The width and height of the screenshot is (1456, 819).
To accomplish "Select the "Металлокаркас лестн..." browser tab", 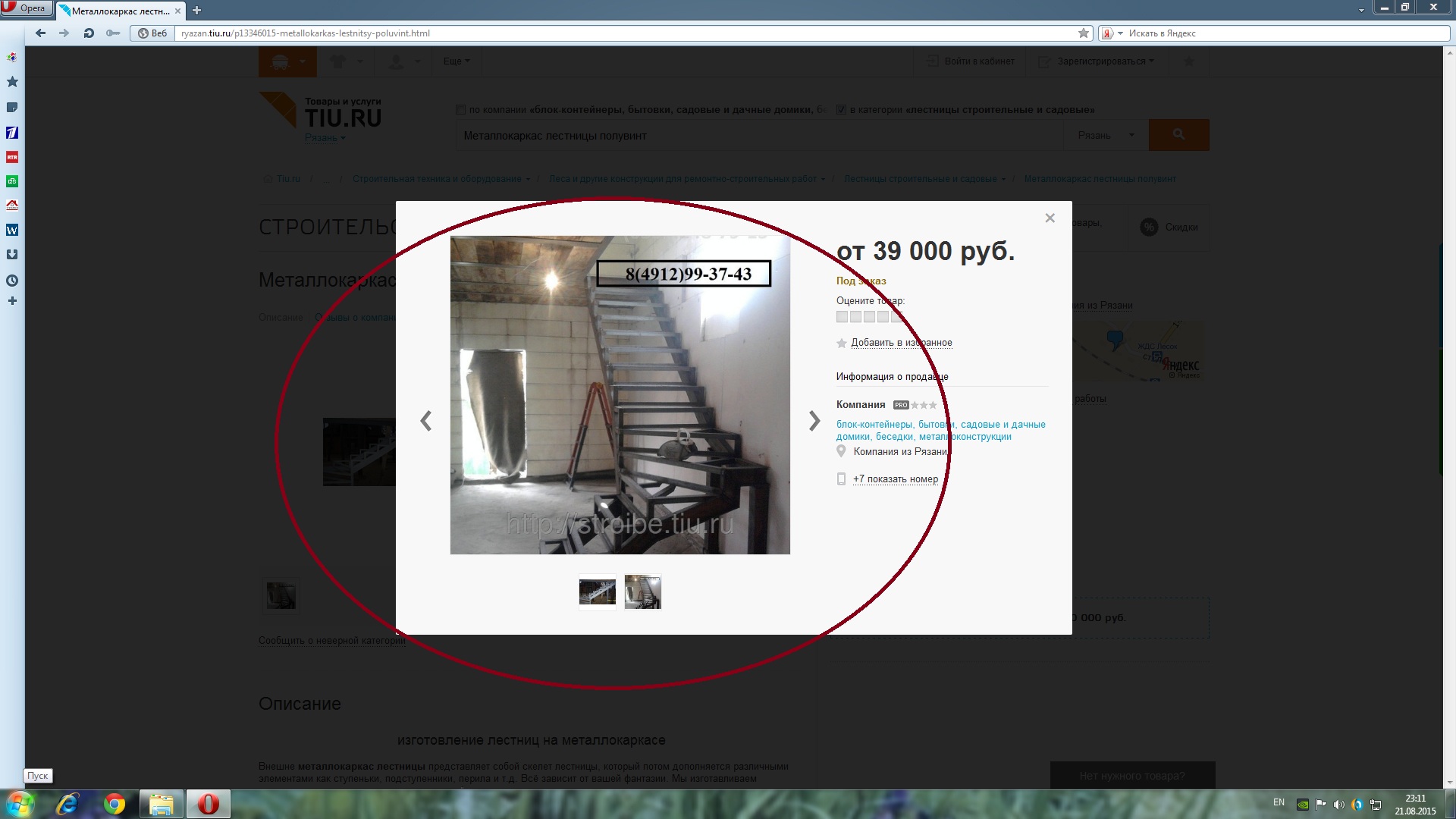I will coord(120,11).
